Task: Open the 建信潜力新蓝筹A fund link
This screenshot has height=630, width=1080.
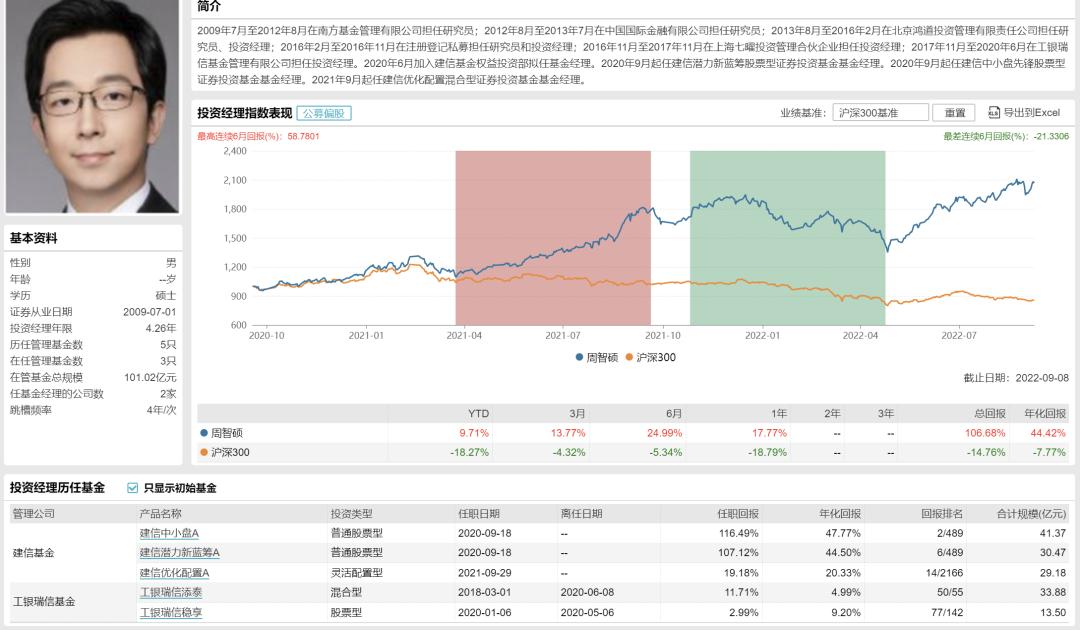Action: coord(179,553)
